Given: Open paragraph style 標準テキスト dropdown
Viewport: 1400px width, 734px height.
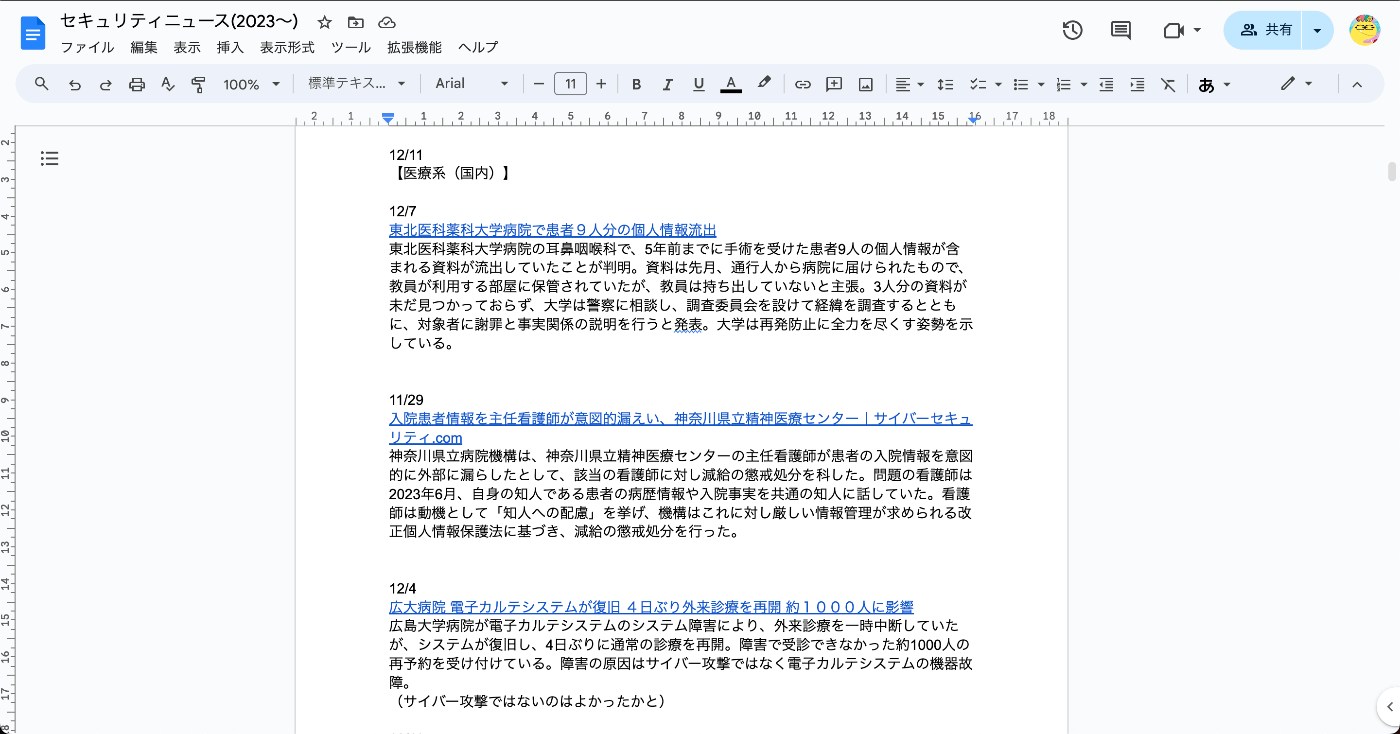Looking at the screenshot, I should (x=357, y=84).
